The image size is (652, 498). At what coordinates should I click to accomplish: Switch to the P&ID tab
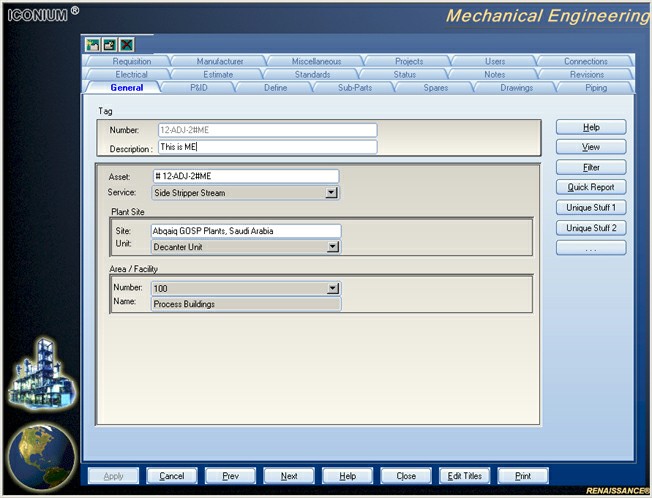coord(198,88)
